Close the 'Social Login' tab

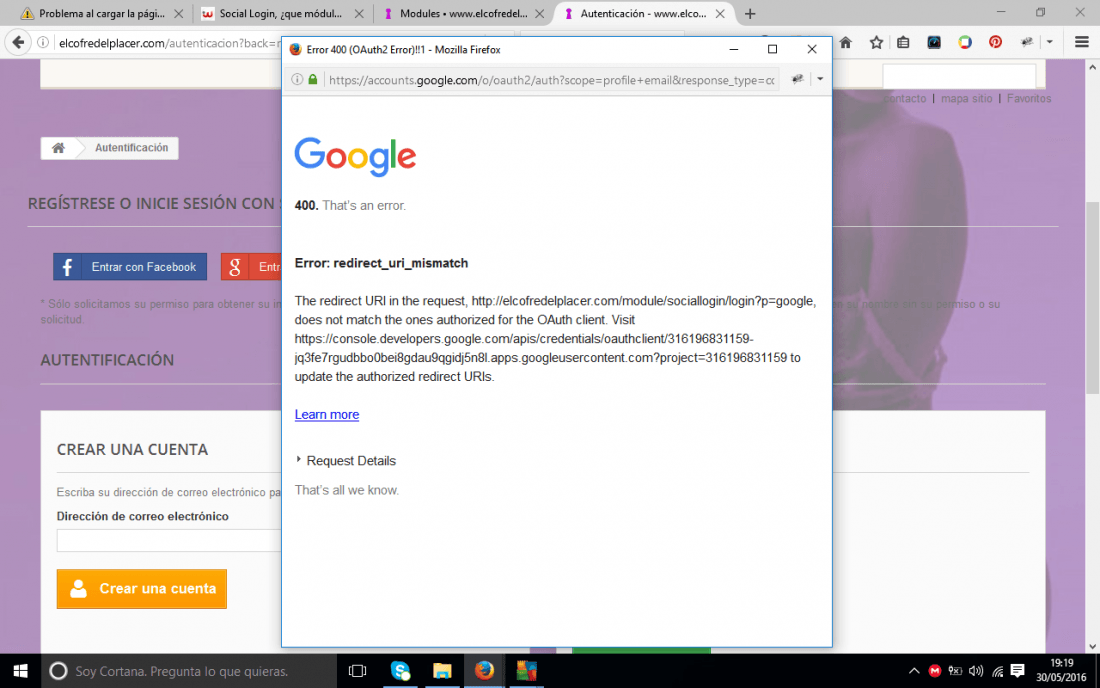[x=359, y=13]
